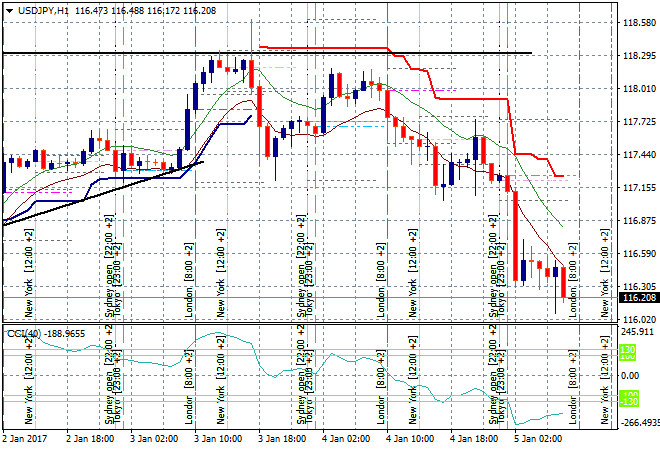Click the 117.155 price scale label
This screenshot has width=660, height=450.
click(x=638, y=187)
